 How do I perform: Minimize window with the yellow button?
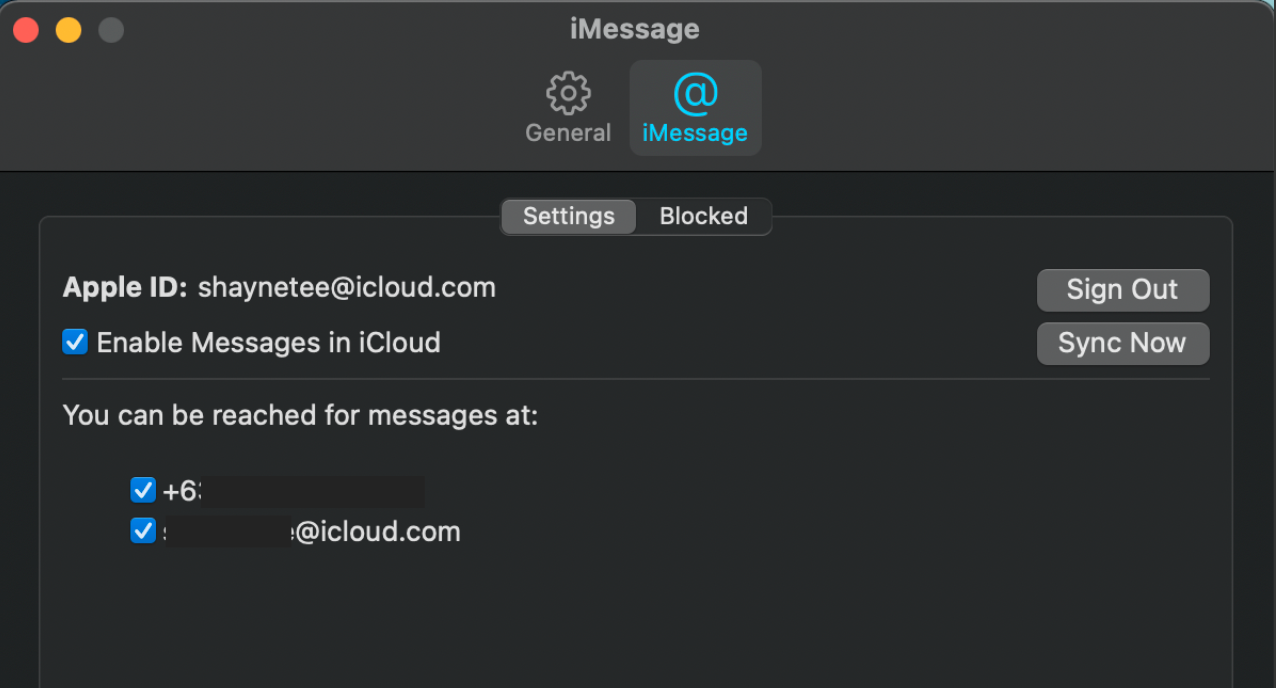pos(68,30)
